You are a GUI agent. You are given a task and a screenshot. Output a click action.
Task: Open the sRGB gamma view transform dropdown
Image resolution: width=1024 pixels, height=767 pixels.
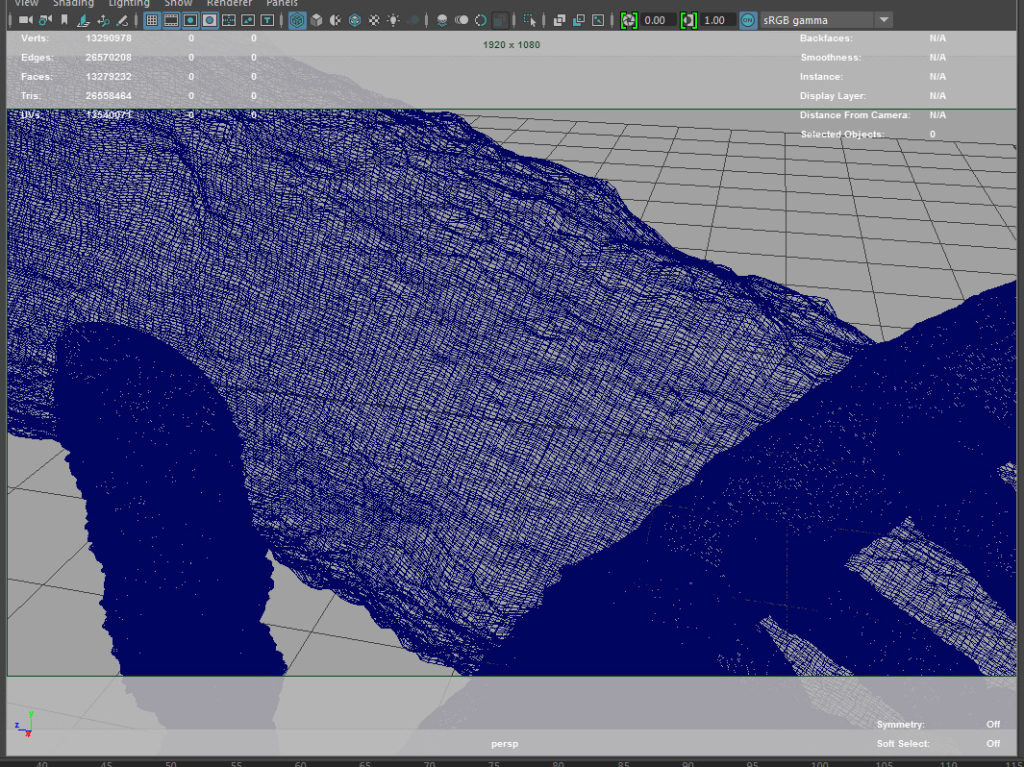click(825, 20)
